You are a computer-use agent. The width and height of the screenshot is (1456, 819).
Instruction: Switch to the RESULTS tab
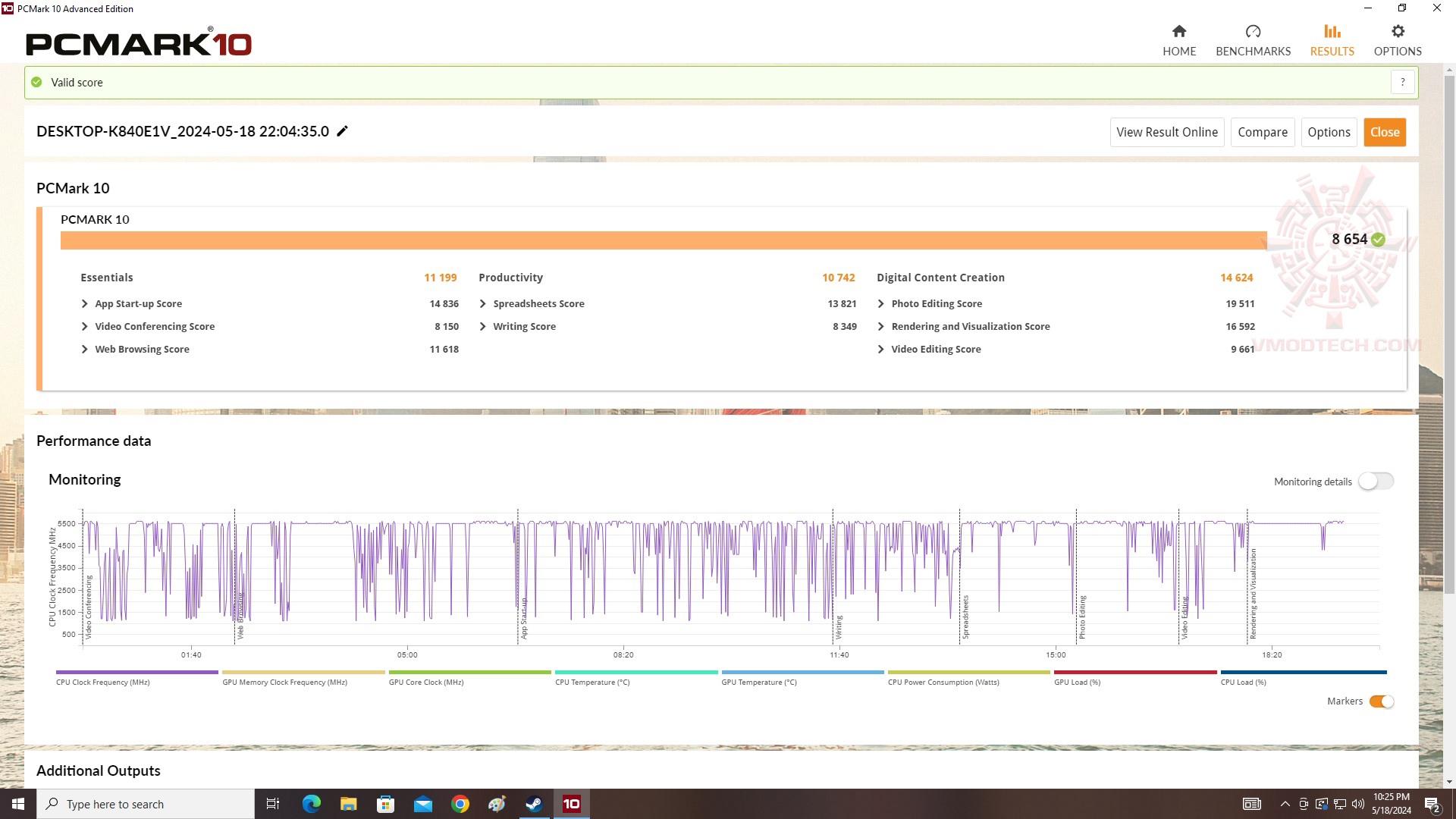click(1332, 51)
